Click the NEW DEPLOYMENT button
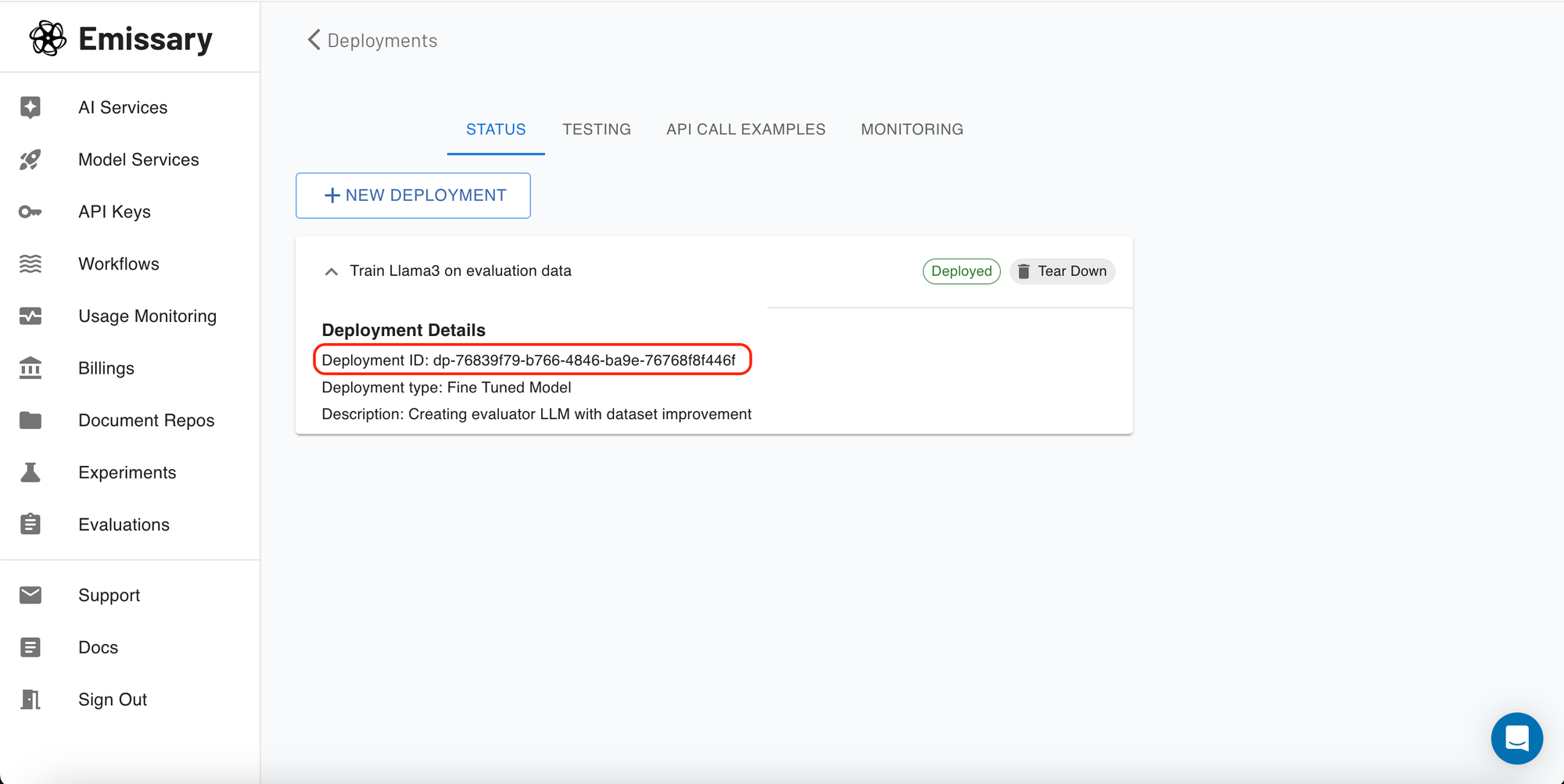Image resolution: width=1564 pixels, height=784 pixels. point(413,195)
